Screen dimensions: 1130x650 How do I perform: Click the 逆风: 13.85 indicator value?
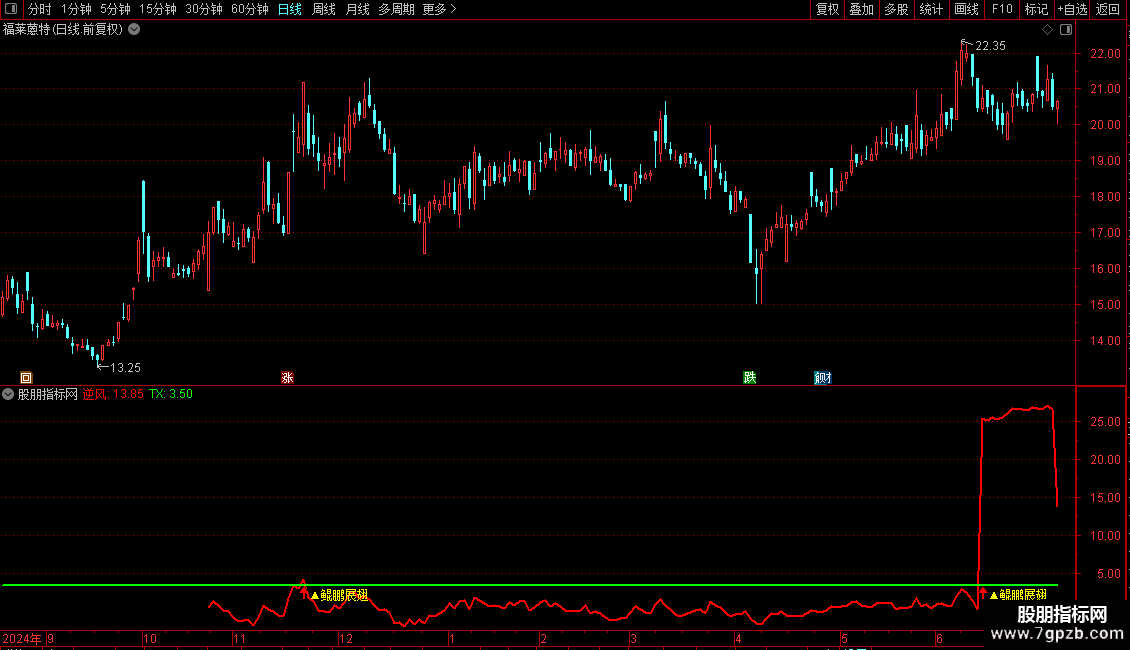coord(113,394)
